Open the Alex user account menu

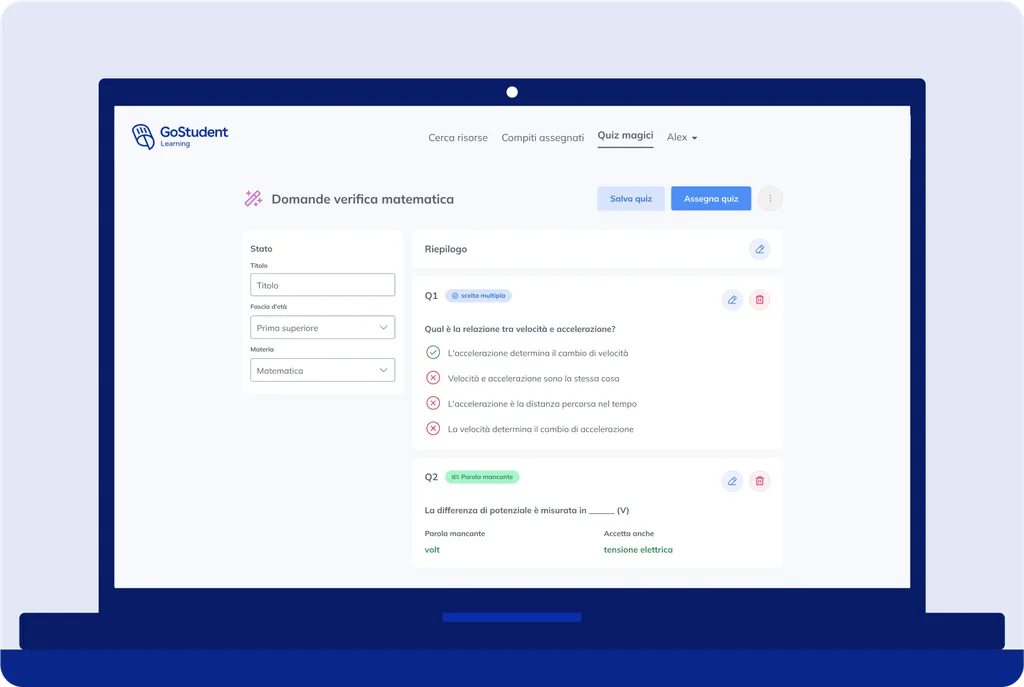[x=682, y=137]
